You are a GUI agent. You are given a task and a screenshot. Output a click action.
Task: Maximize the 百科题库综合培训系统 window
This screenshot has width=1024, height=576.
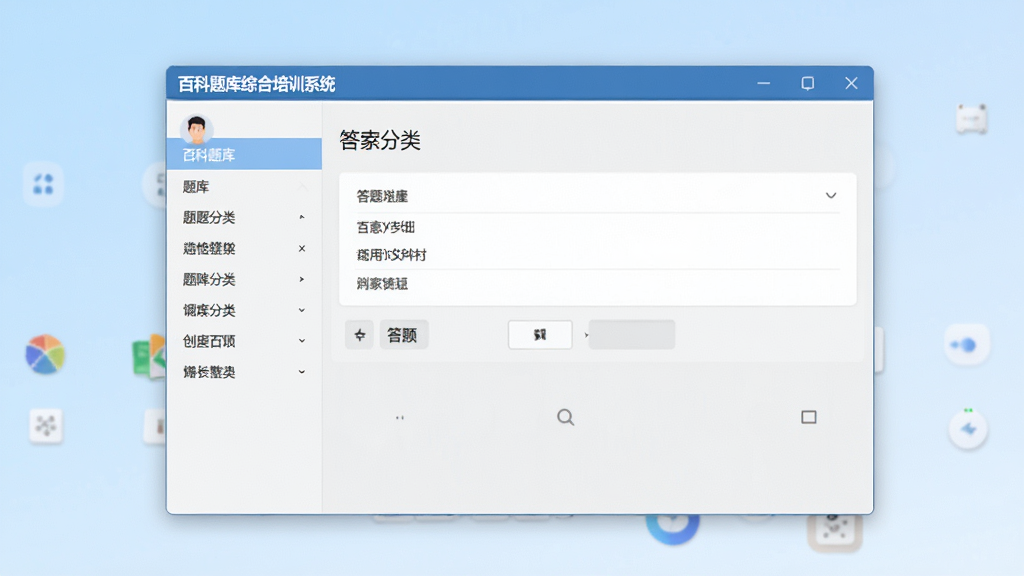pyautogui.click(x=808, y=84)
